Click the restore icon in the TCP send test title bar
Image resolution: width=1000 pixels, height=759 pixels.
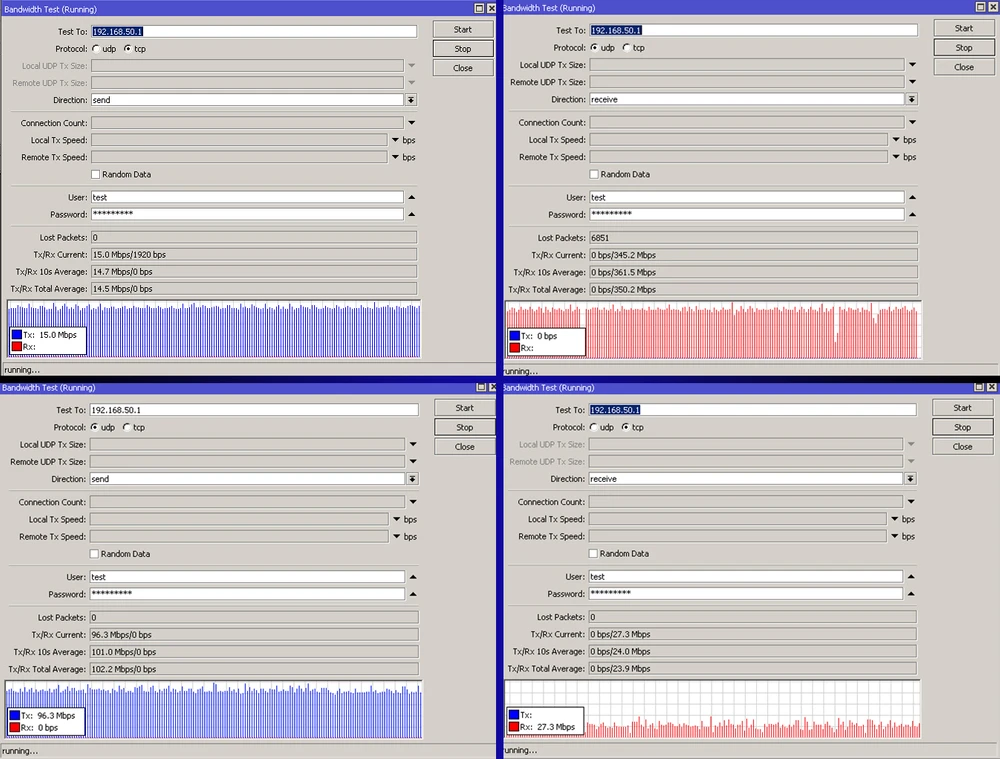[x=478, y=8]
